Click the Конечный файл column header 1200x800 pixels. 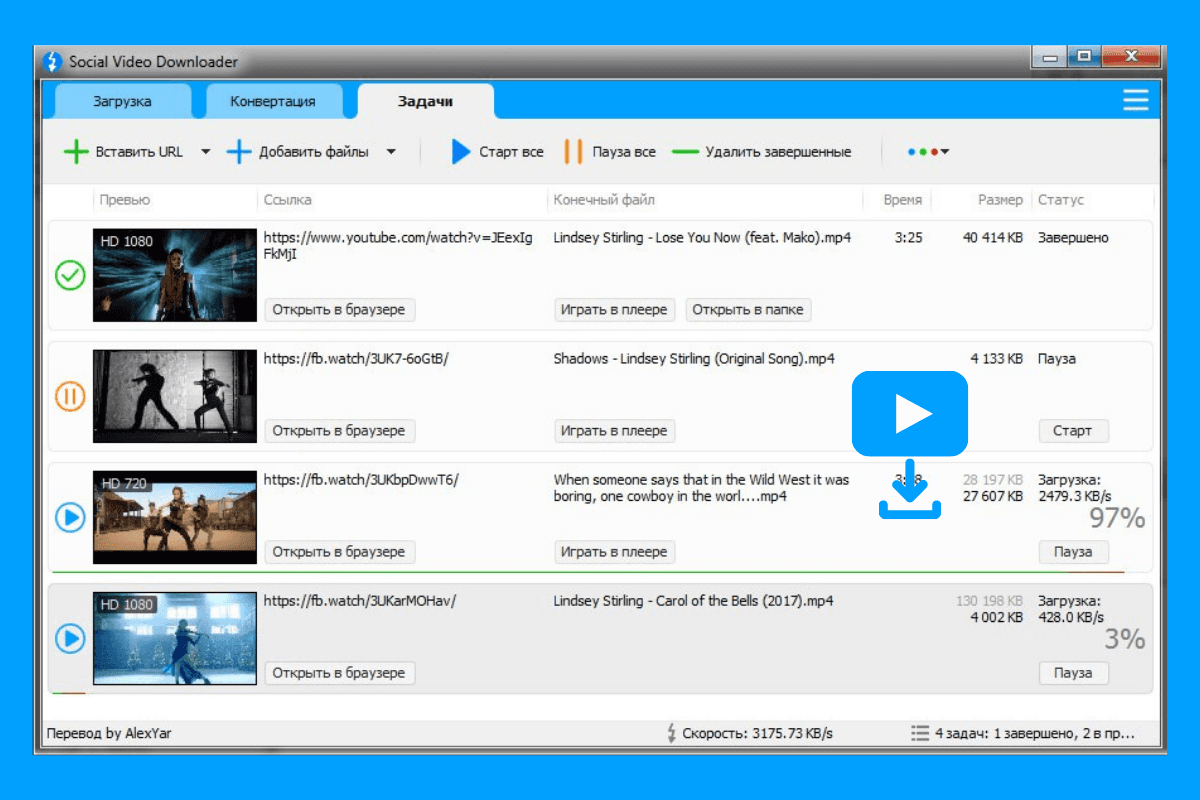604,200
